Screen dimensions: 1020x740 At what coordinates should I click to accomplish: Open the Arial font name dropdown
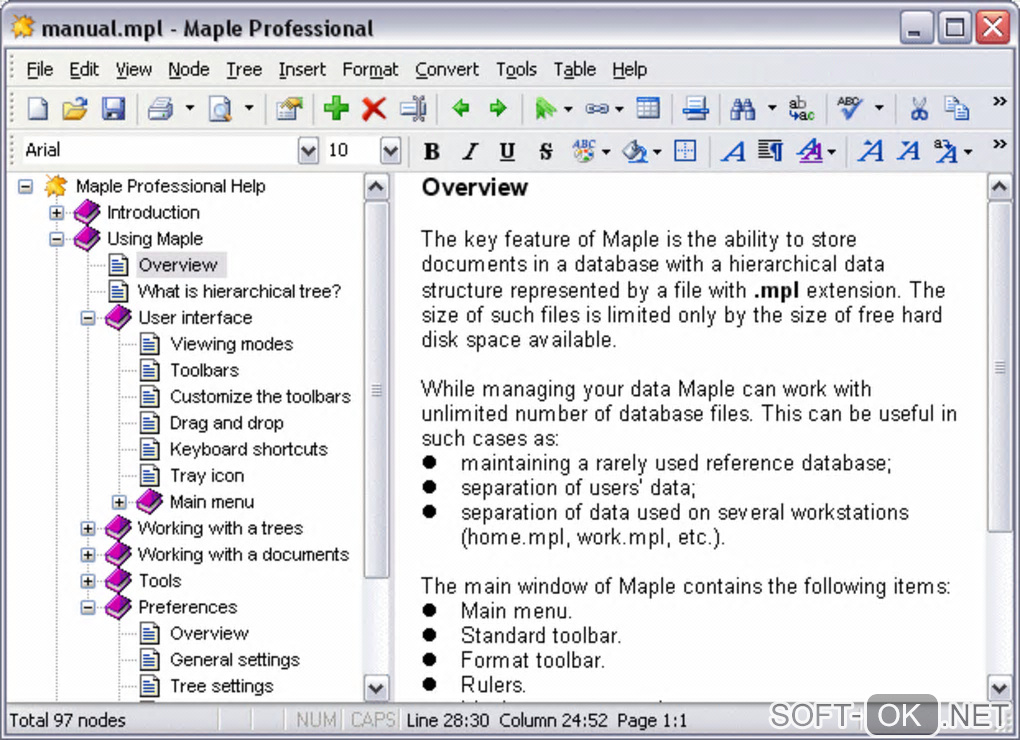[308, 151]
